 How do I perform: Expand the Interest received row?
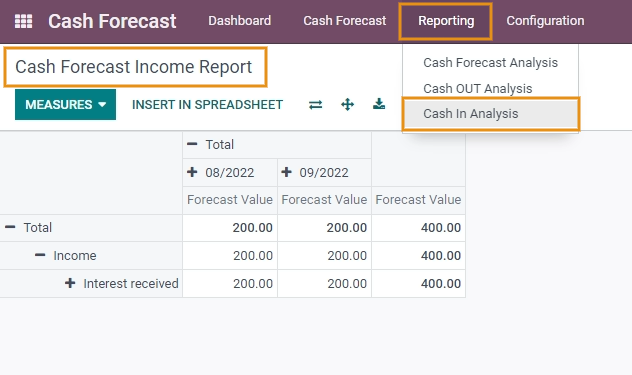[x=70, y=283]
